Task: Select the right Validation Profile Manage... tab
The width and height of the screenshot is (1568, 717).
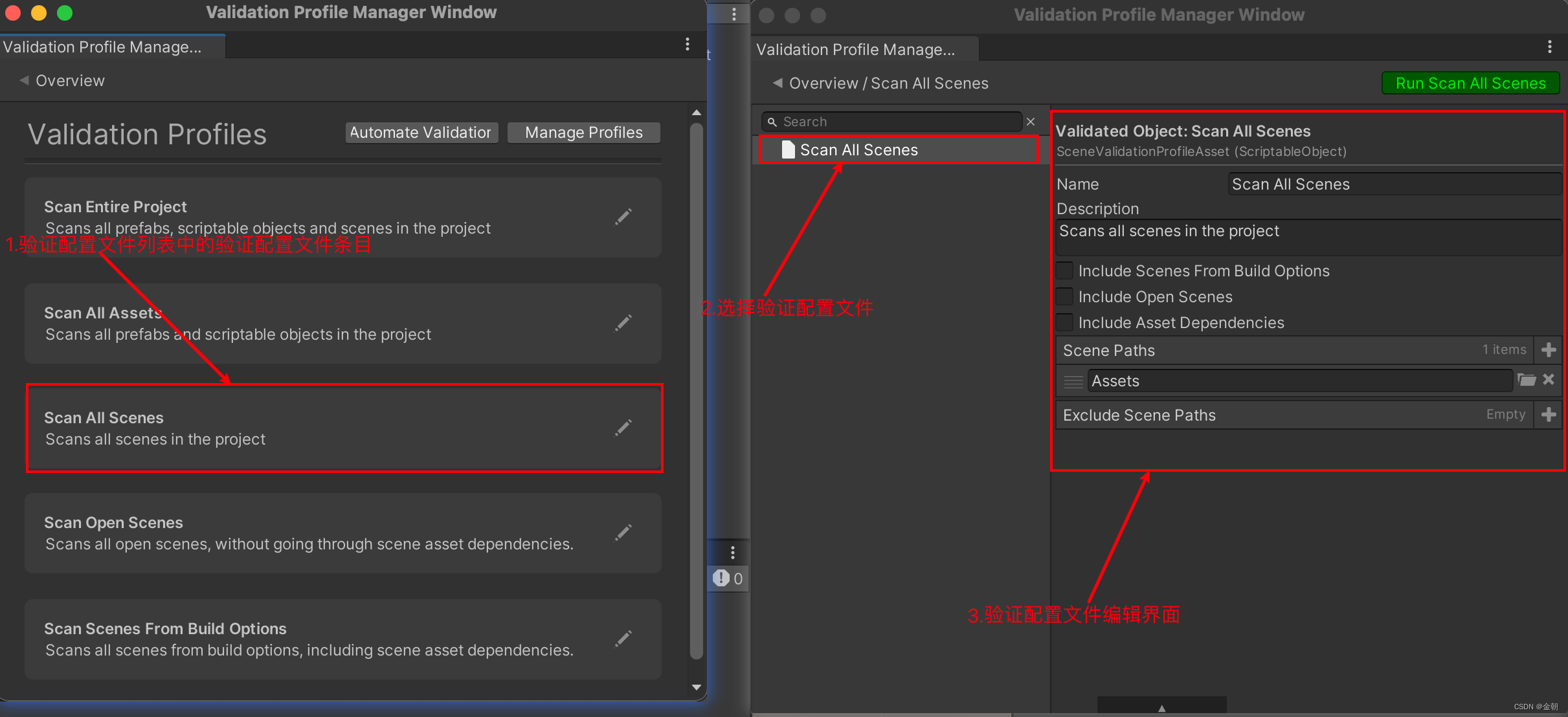Action: pos(866,49)
